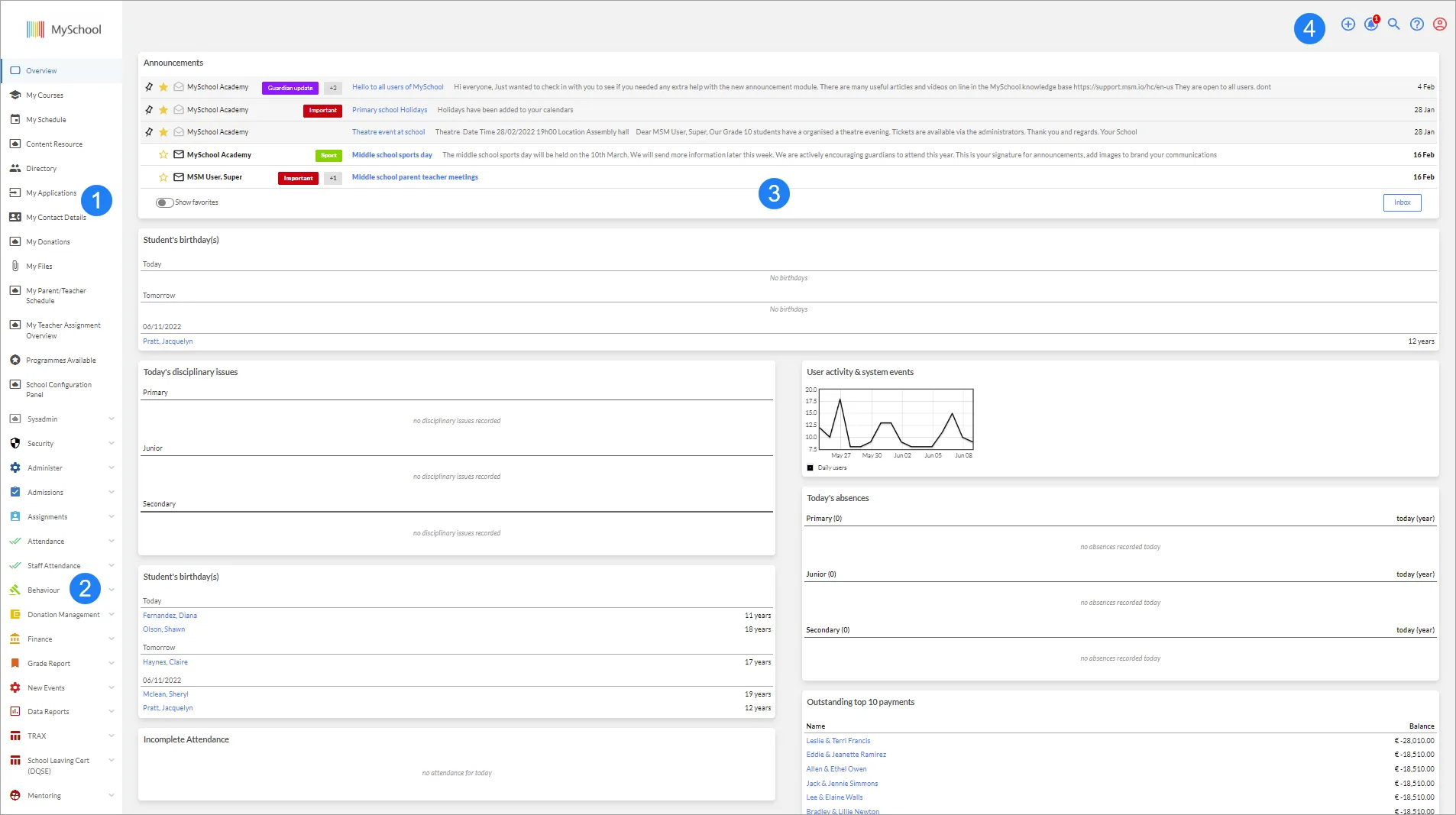Click the Inbox button

pos(1402,202)
